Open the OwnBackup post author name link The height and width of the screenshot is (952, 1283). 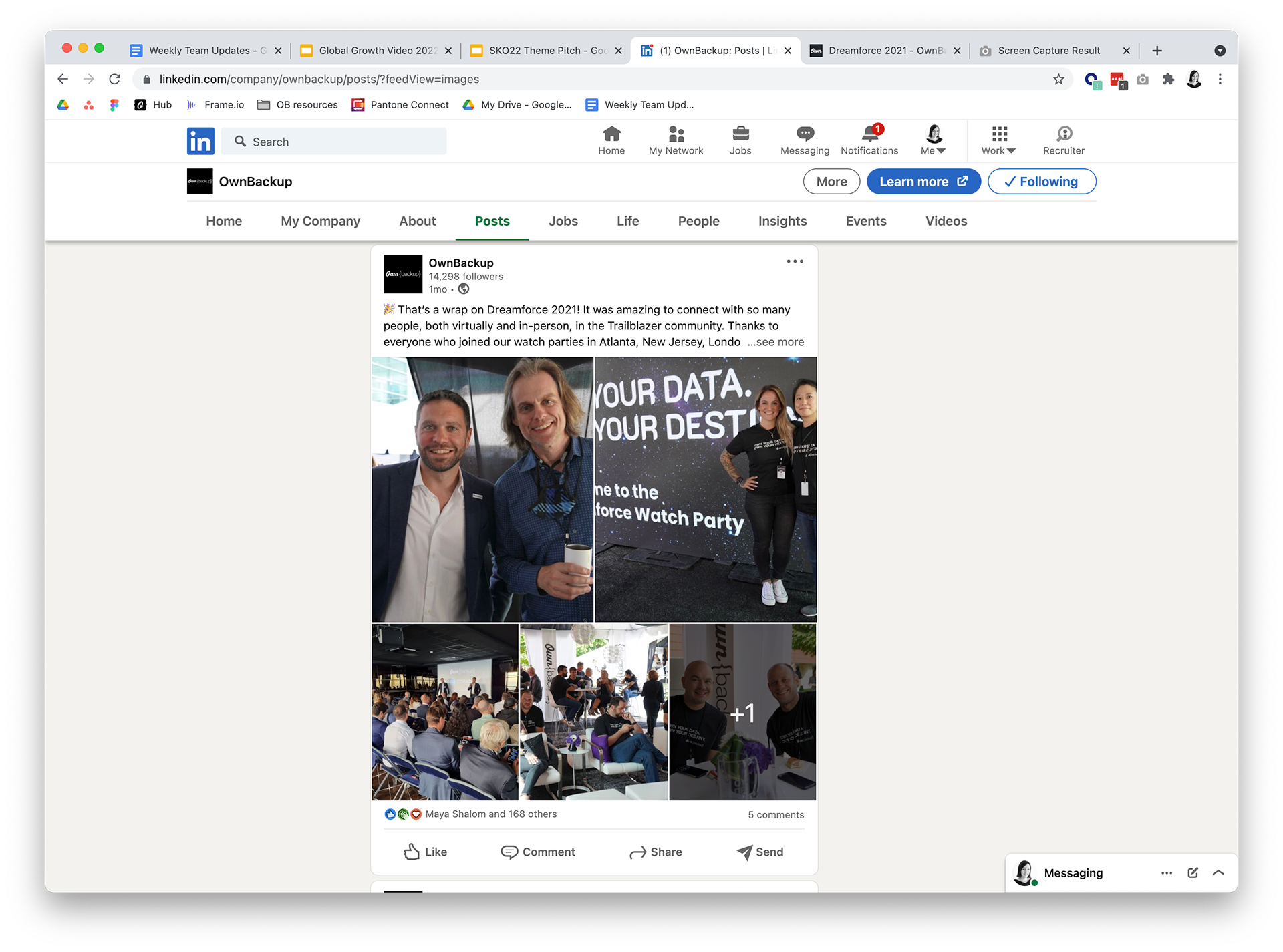point(461,263)
